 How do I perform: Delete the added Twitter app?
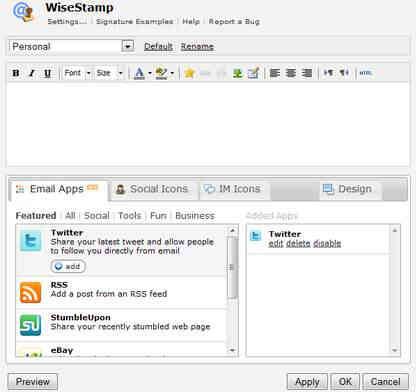[x=298, y=244]
